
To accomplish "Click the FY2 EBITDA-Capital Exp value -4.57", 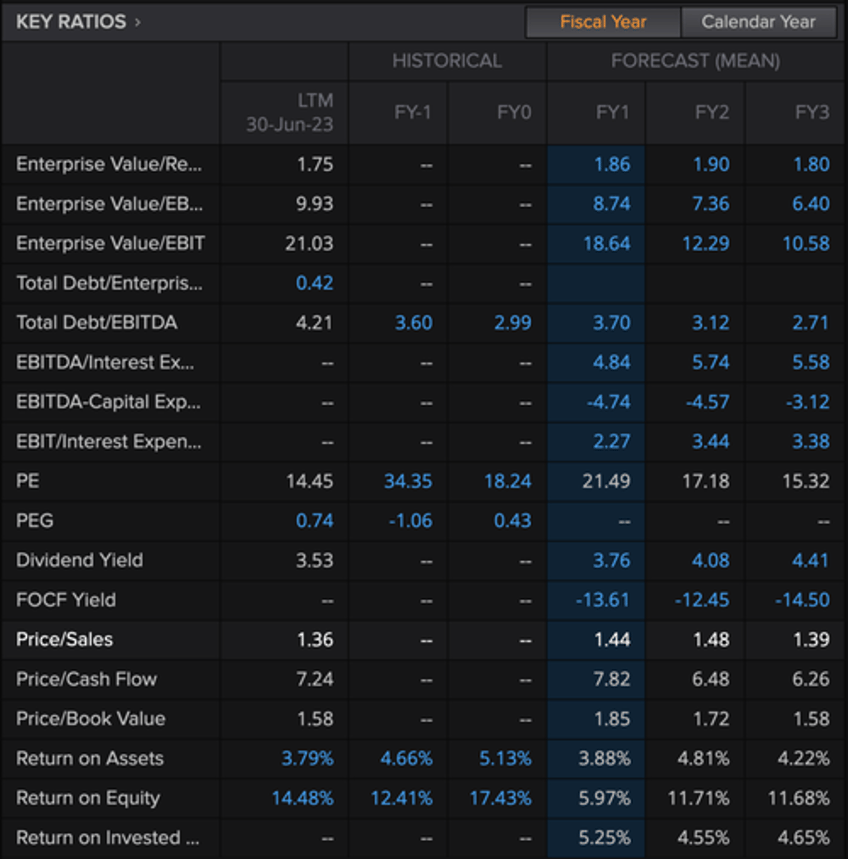I will tap(708, 402).
